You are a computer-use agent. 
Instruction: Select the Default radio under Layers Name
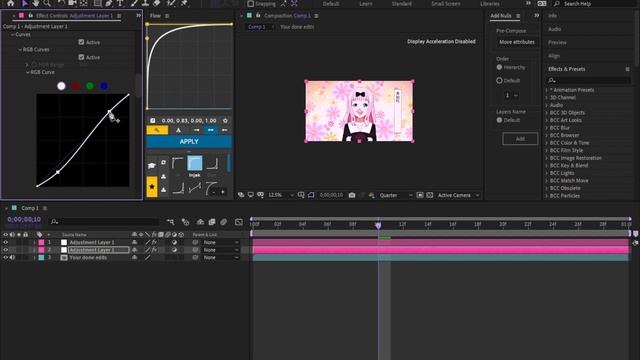tap(499, 120)
